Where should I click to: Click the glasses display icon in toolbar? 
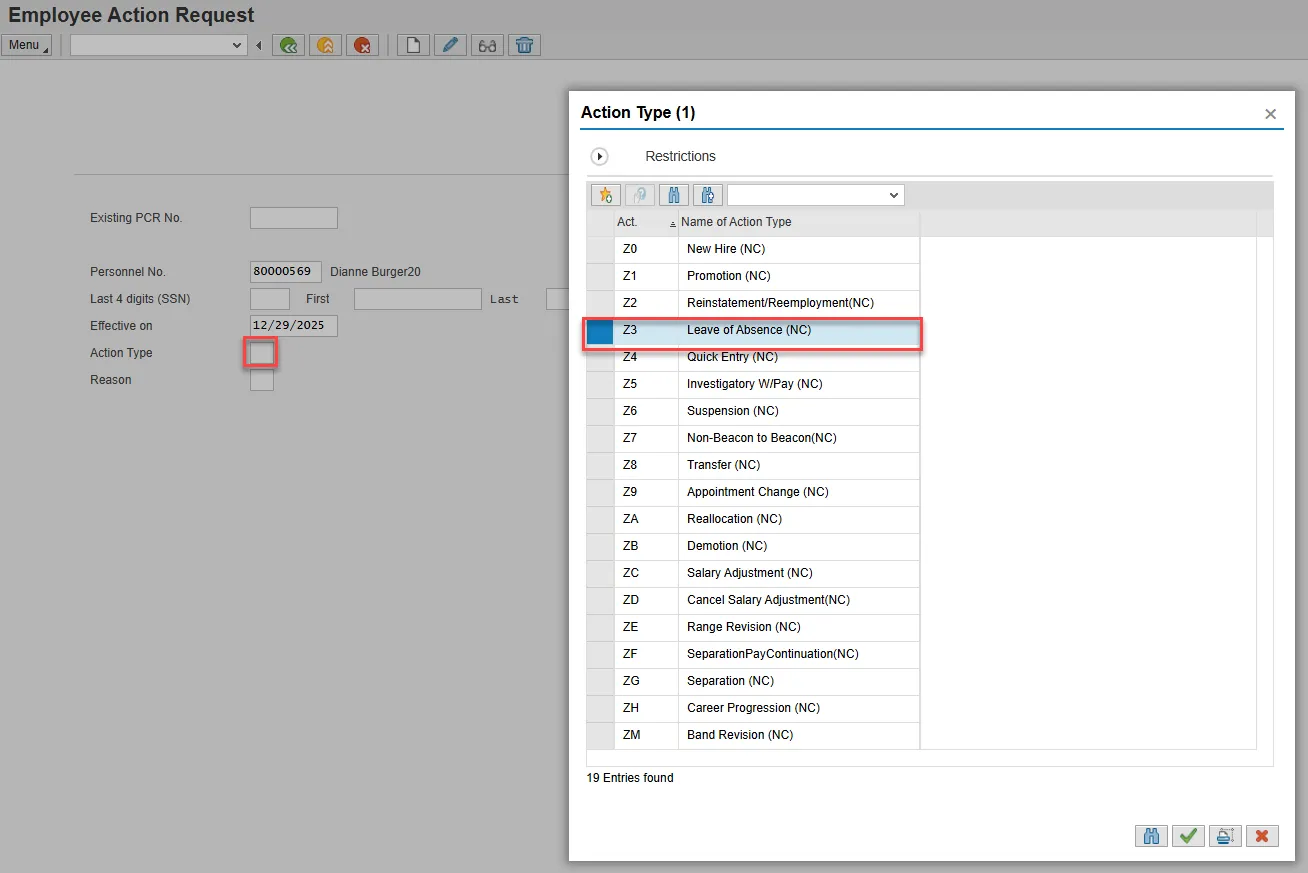tap(487, 45)
